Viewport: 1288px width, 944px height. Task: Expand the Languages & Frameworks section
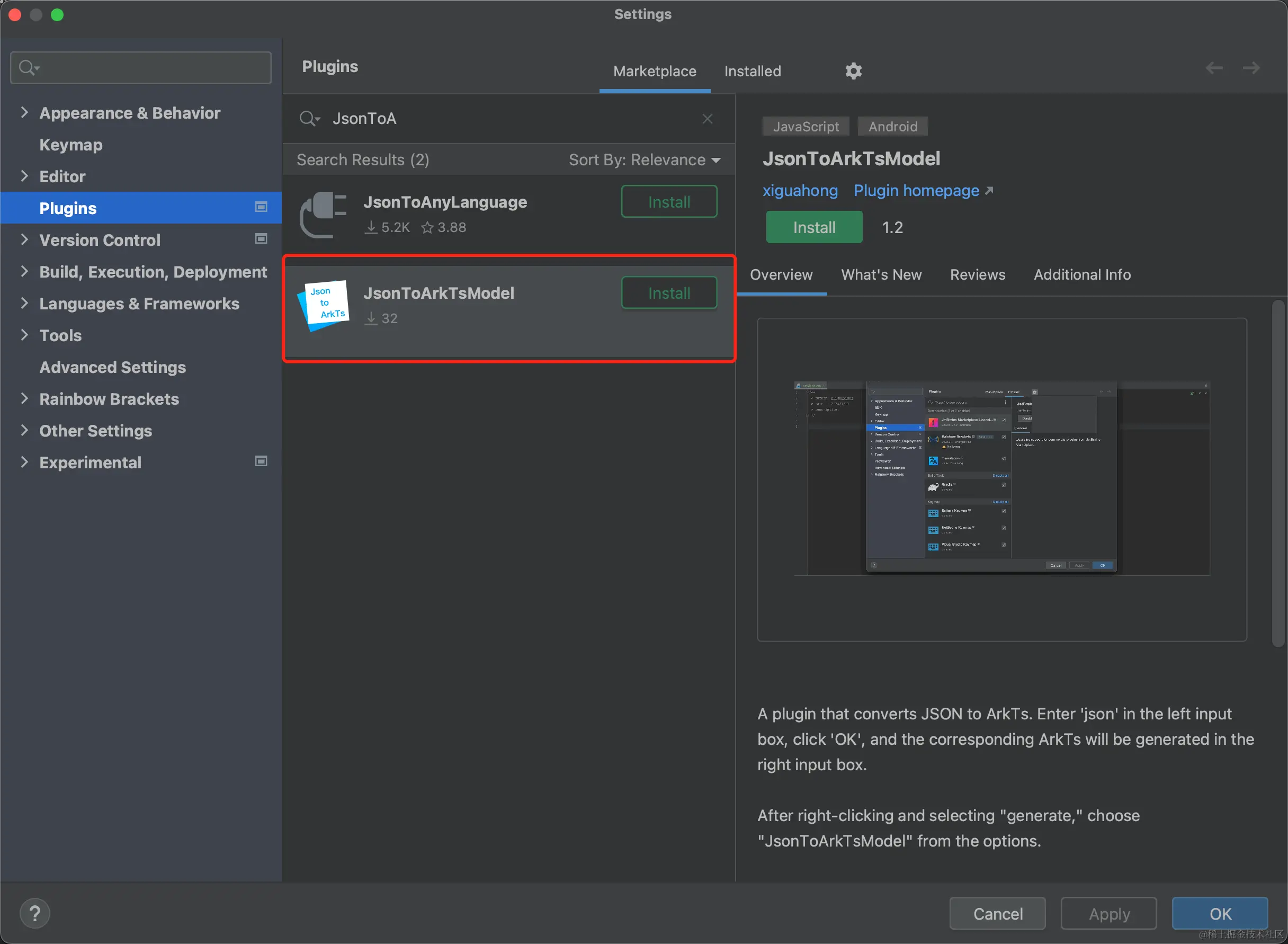[x=24, y=304]
